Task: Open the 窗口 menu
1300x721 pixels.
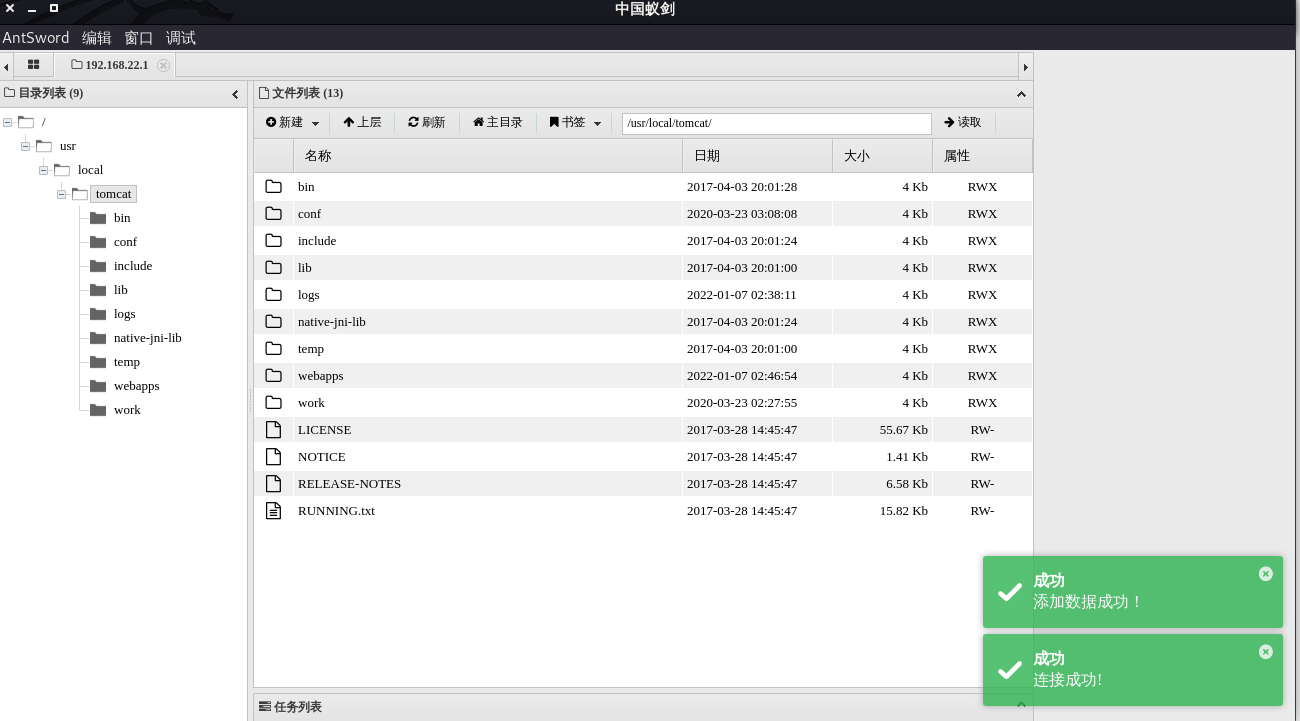Action: pos(139,38)
